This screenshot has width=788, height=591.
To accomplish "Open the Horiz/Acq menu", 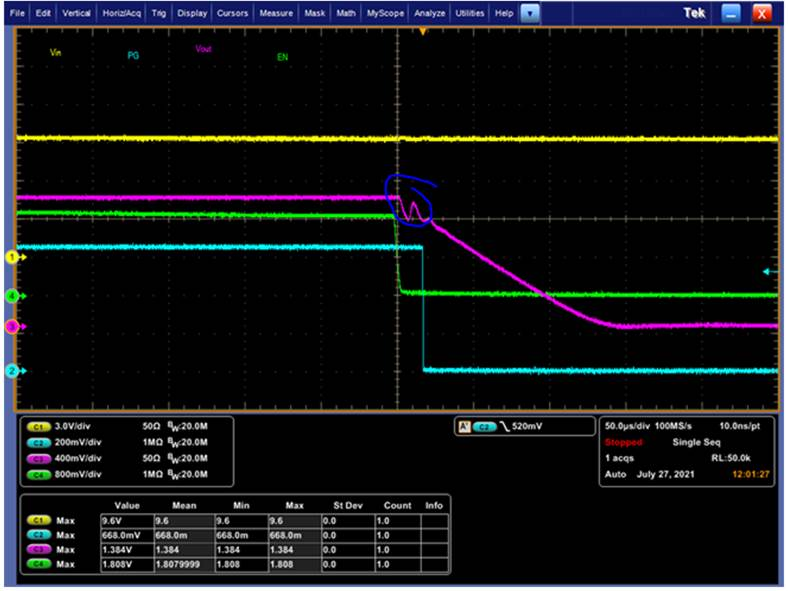I will [121, 14].
